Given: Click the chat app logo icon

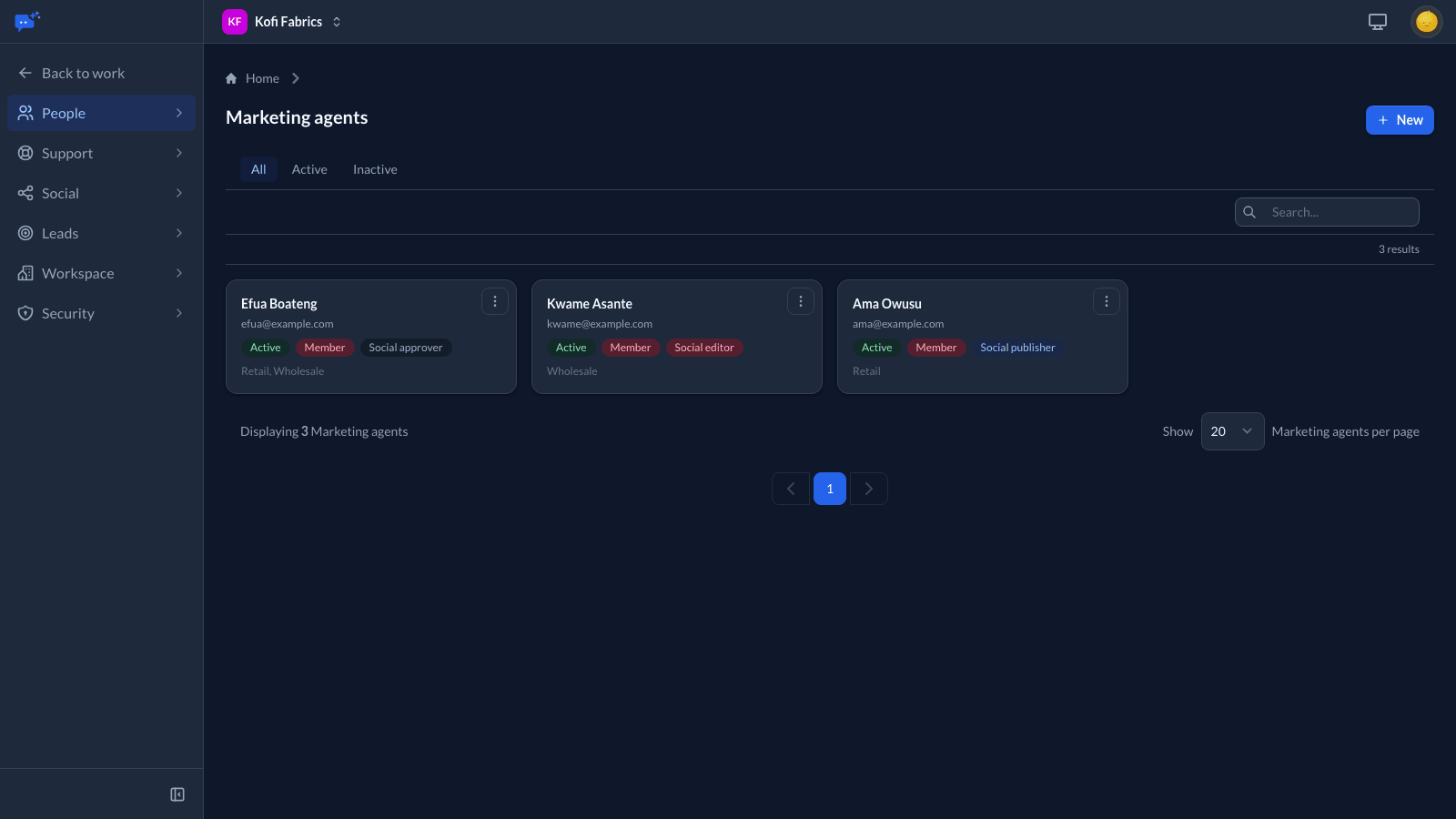Looking at the screenshot, I should point(27,21).
